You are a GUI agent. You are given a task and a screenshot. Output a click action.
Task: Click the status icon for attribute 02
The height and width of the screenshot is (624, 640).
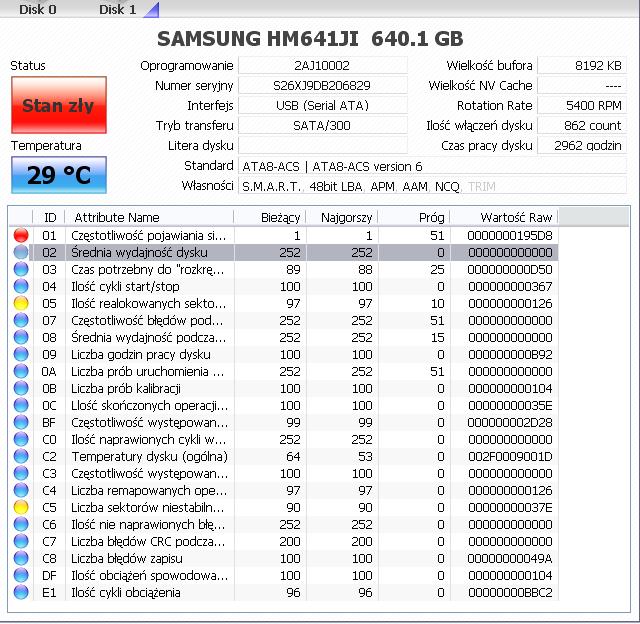pyautogui.click(x=21, y=252)
